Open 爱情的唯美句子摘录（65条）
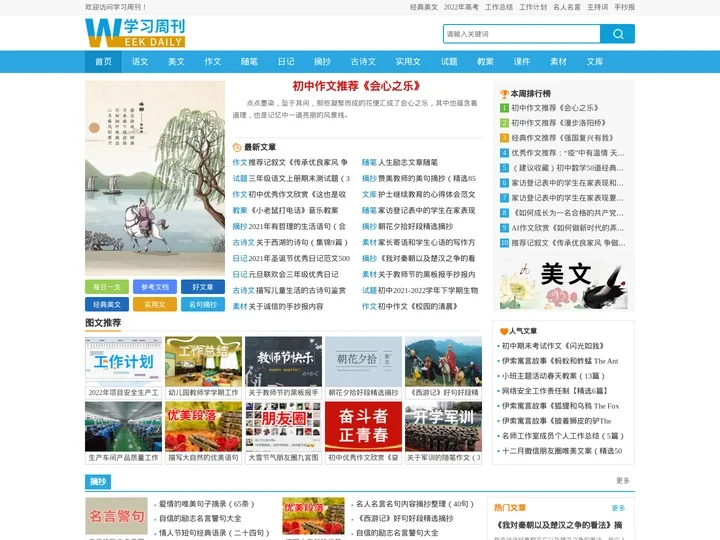Image resolution: width=720 pixels, height=540 pixels. [207, 504]
